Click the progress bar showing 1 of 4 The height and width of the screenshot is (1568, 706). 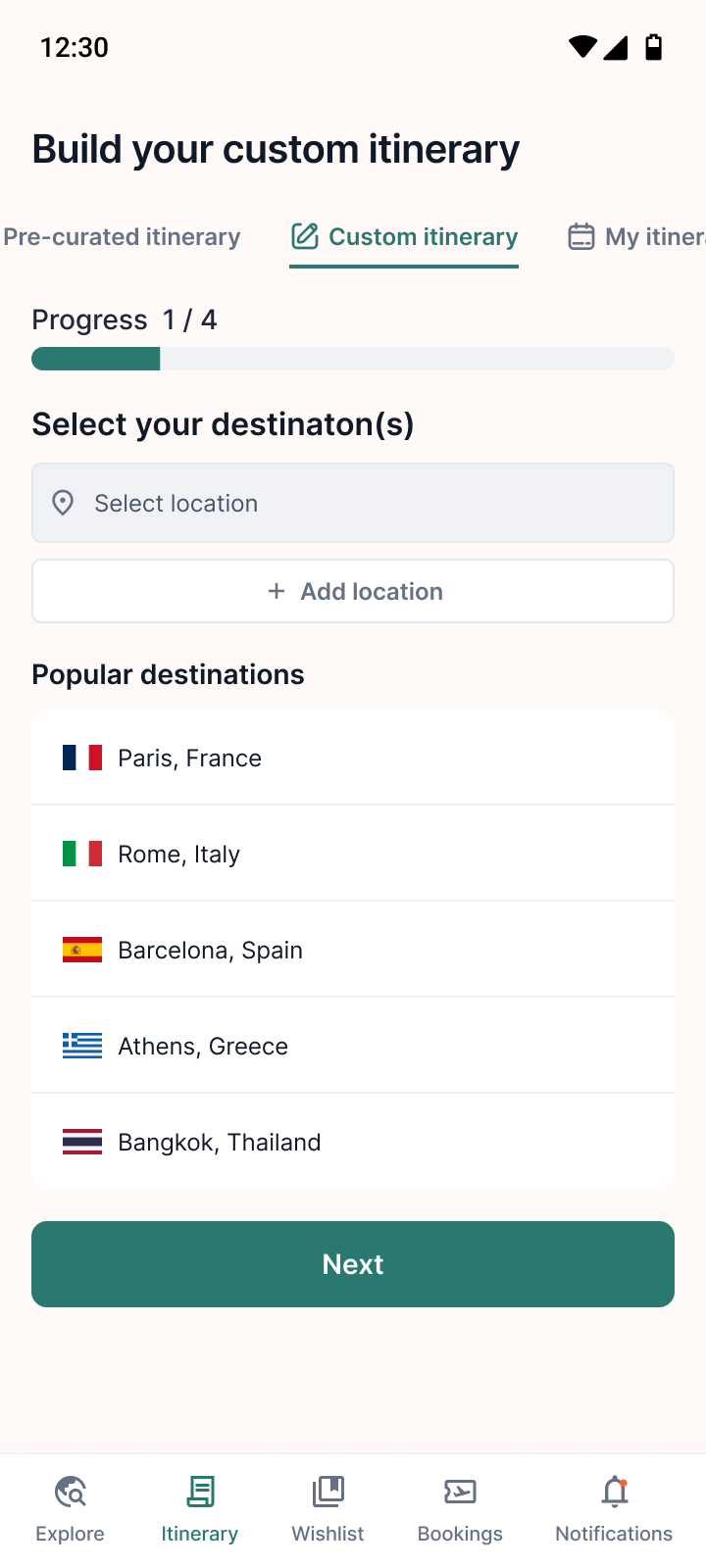tap(353, 359)
